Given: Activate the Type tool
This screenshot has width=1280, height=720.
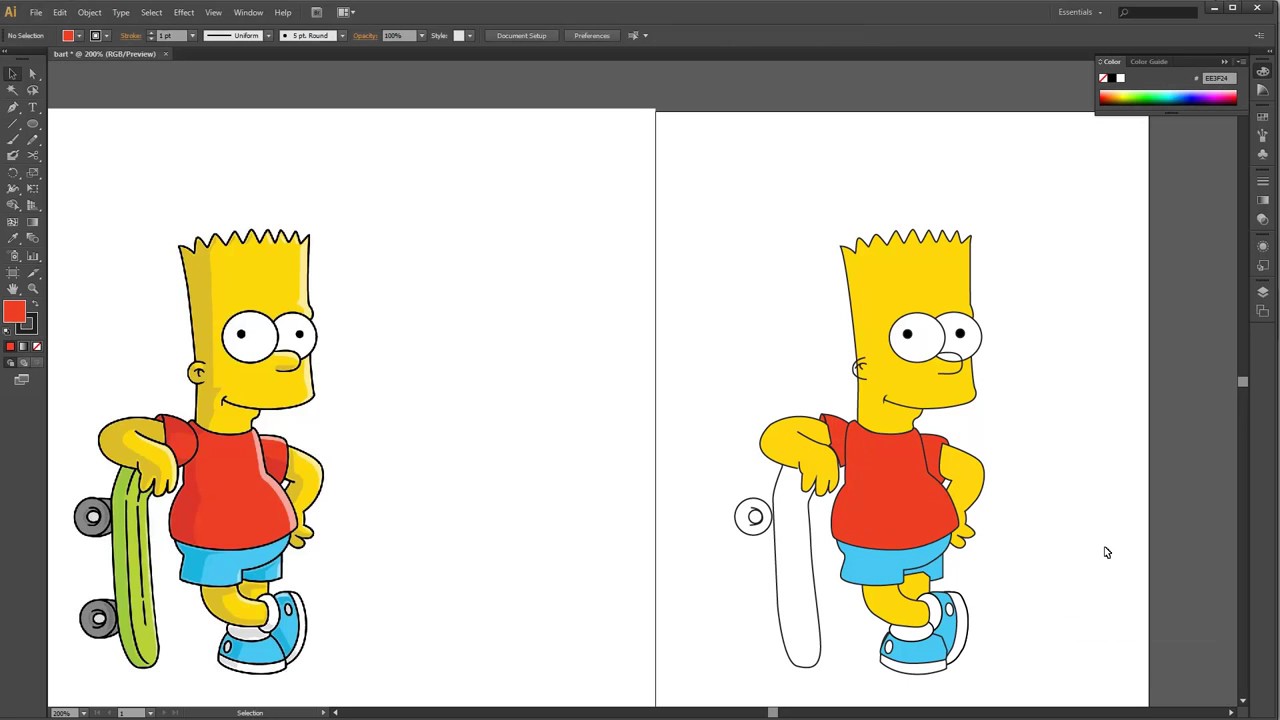Looking at the screenshot, I should click(x=33, y=107).
